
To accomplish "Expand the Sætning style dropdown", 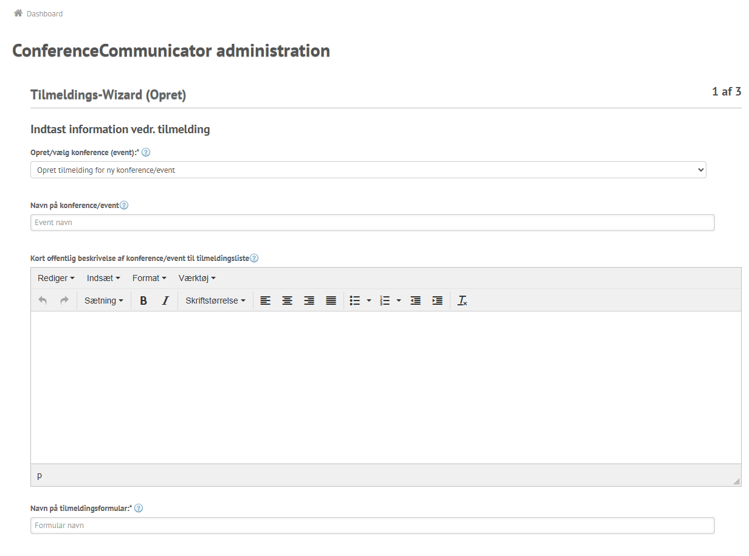I will click(103, 300).
